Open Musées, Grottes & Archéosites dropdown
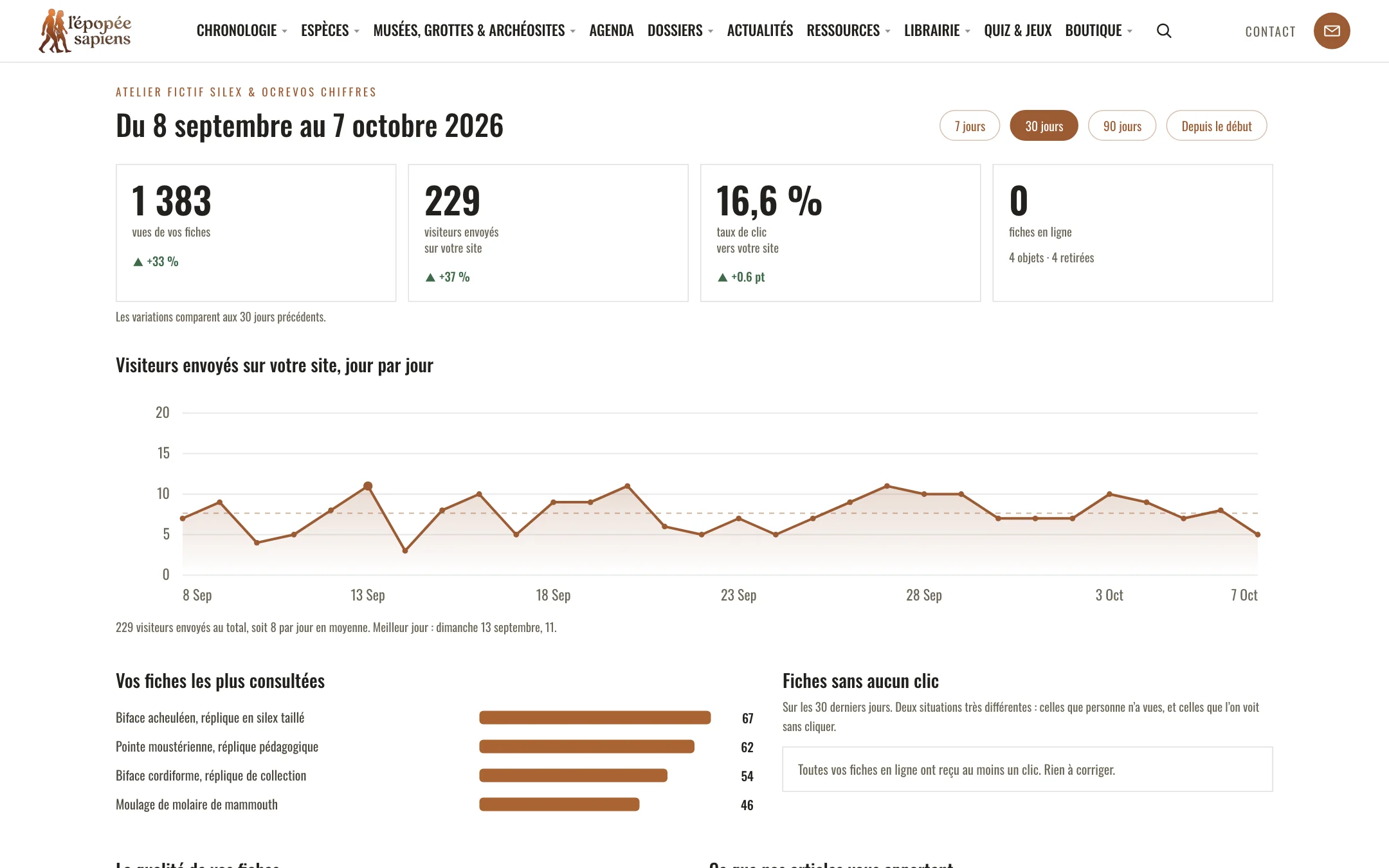This screenshot has height=868, width=1389. (x=475, y=31)
